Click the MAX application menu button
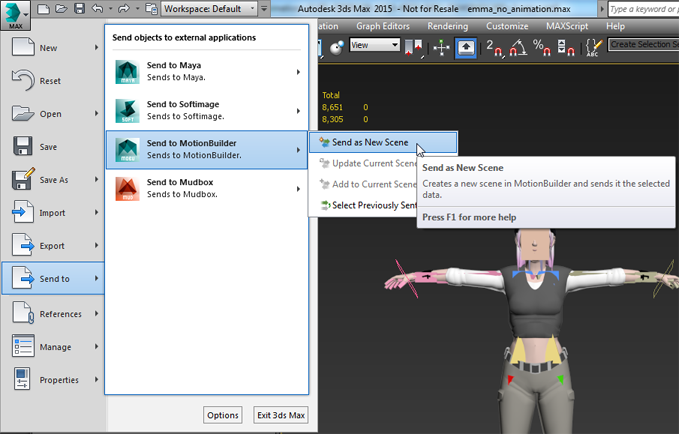 click(16, 15)
